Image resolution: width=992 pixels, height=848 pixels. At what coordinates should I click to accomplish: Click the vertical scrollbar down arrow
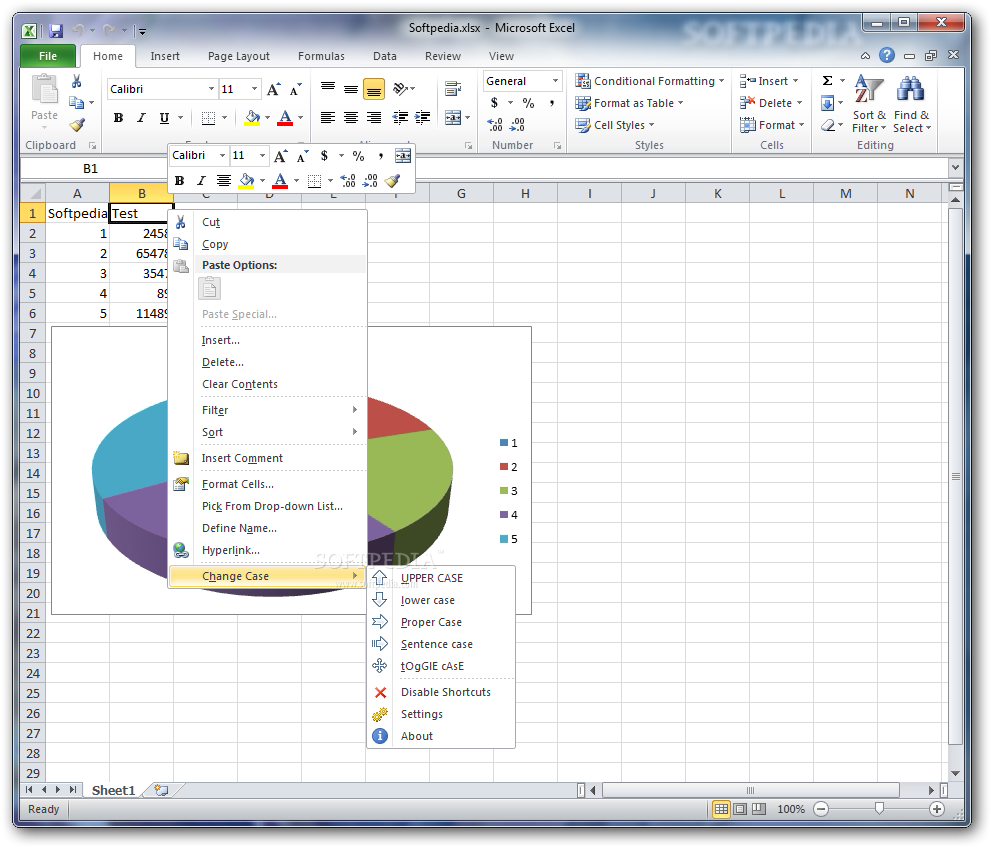pyautogui.click(x=955, y=773)
